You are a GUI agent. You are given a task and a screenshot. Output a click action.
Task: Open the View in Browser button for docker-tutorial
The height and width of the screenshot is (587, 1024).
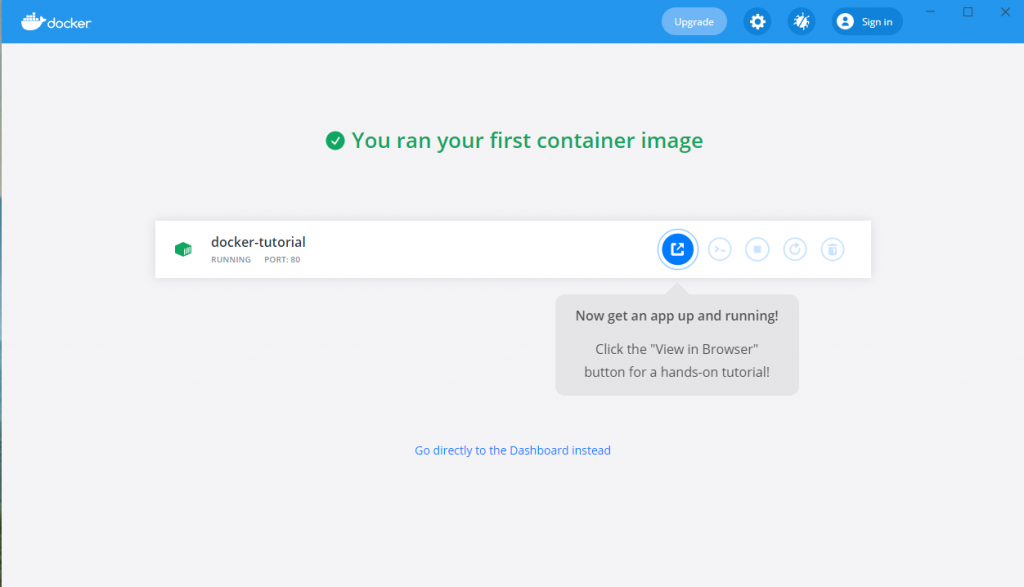[x=677, y=249]
